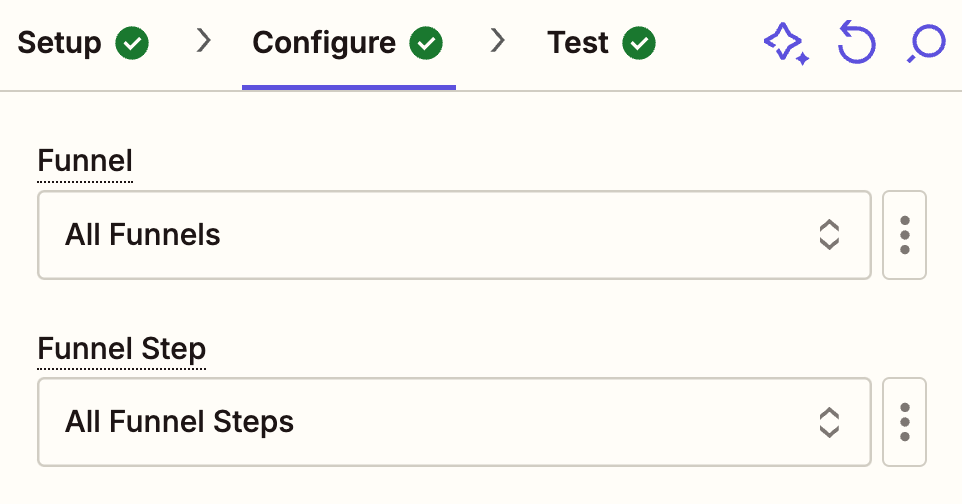Click the green checkmark beside Configure
This screenshot has height=504, width=962.
click(x=427, y=44)
